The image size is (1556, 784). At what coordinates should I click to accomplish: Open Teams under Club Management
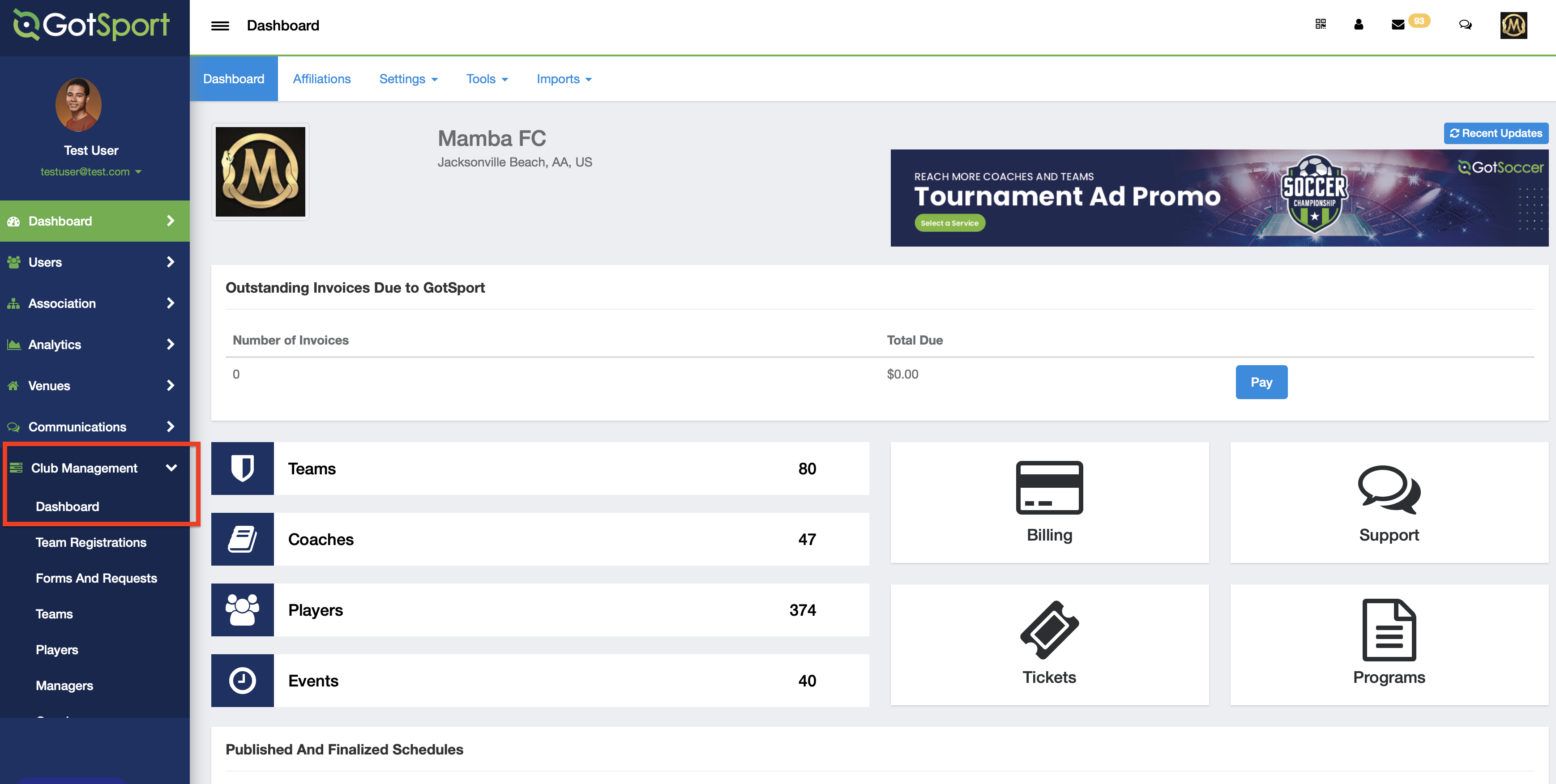point(54,614)
